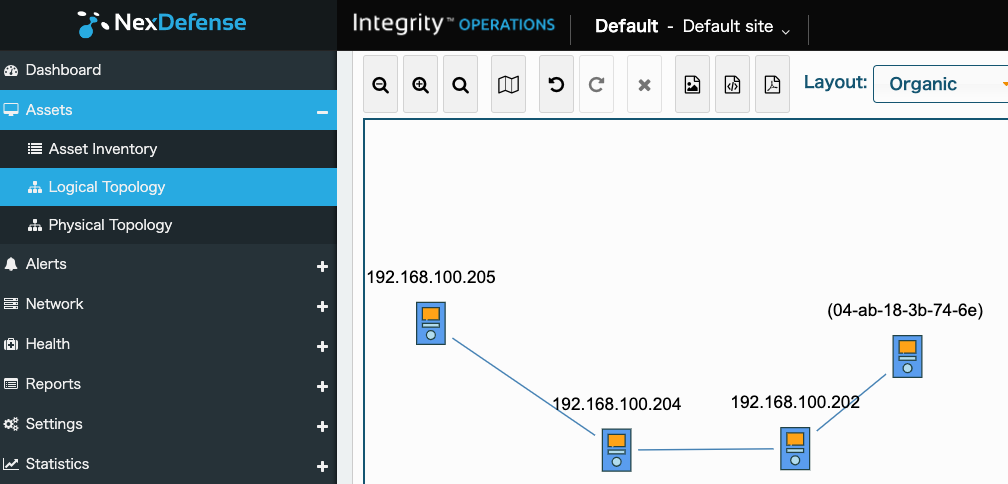1008x484 pixels.
Task: Click the plain magnifier reset zoom icon
Action: point(461,85)
